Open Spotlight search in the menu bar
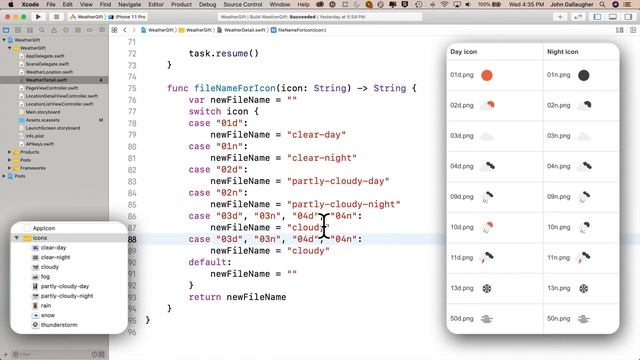 pyautogui.click(x=602, y=4)
